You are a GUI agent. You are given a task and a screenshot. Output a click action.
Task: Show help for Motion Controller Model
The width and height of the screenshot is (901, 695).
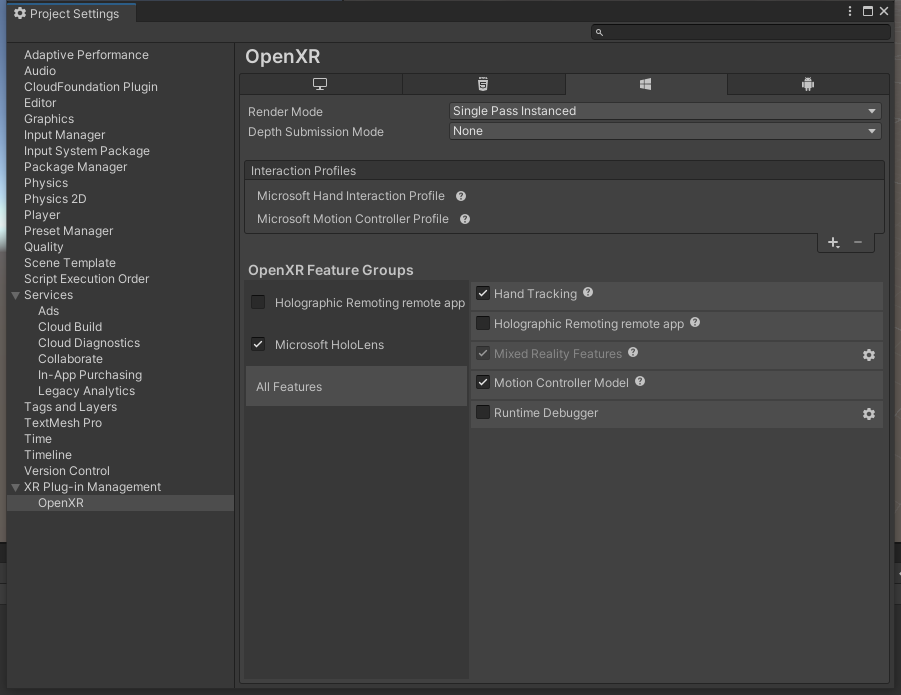pyautogui.click(x=640, y=381)
